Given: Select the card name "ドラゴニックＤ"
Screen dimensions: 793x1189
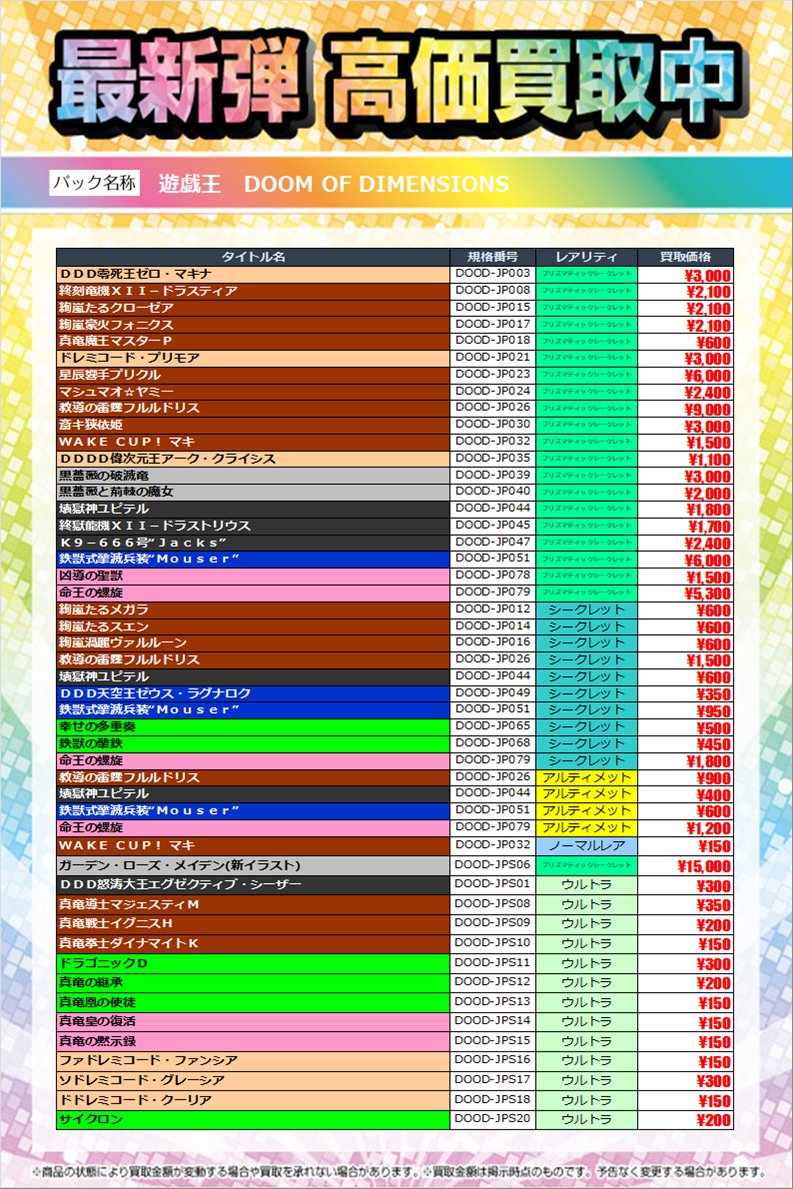Looking at the screenshot, I should 104,963.
